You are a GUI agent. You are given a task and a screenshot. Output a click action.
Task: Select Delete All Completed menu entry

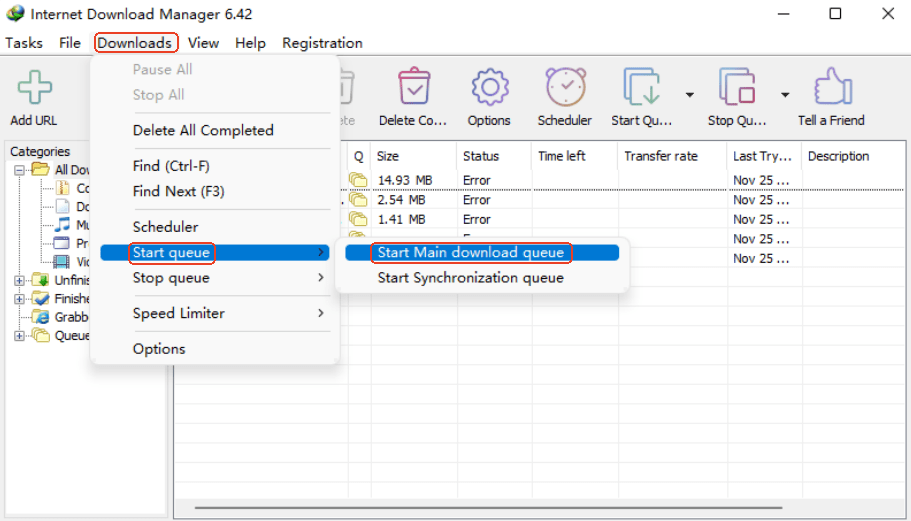pos(203,130)
